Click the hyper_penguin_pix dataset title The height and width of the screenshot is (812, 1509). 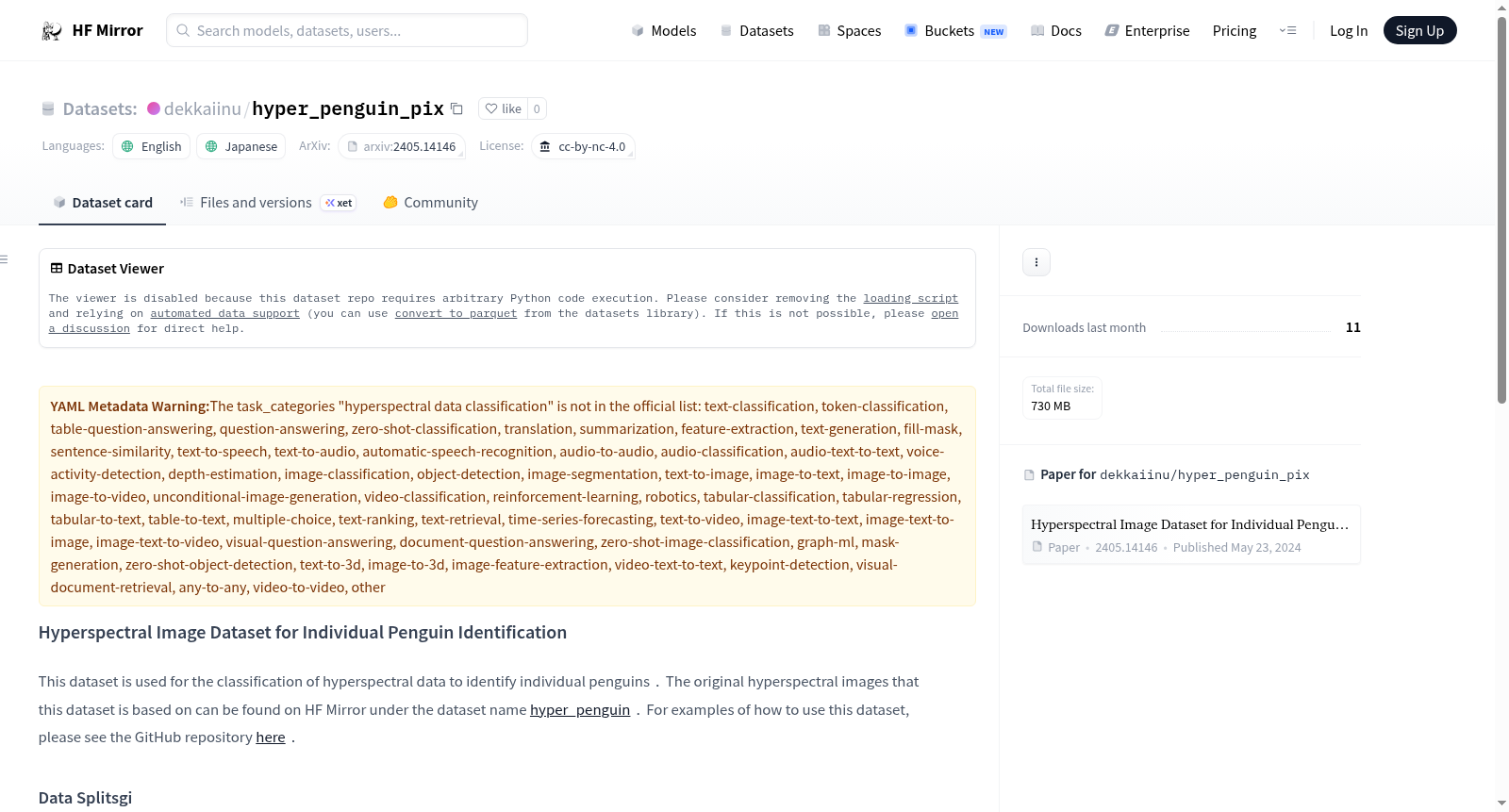click(348, 108)
